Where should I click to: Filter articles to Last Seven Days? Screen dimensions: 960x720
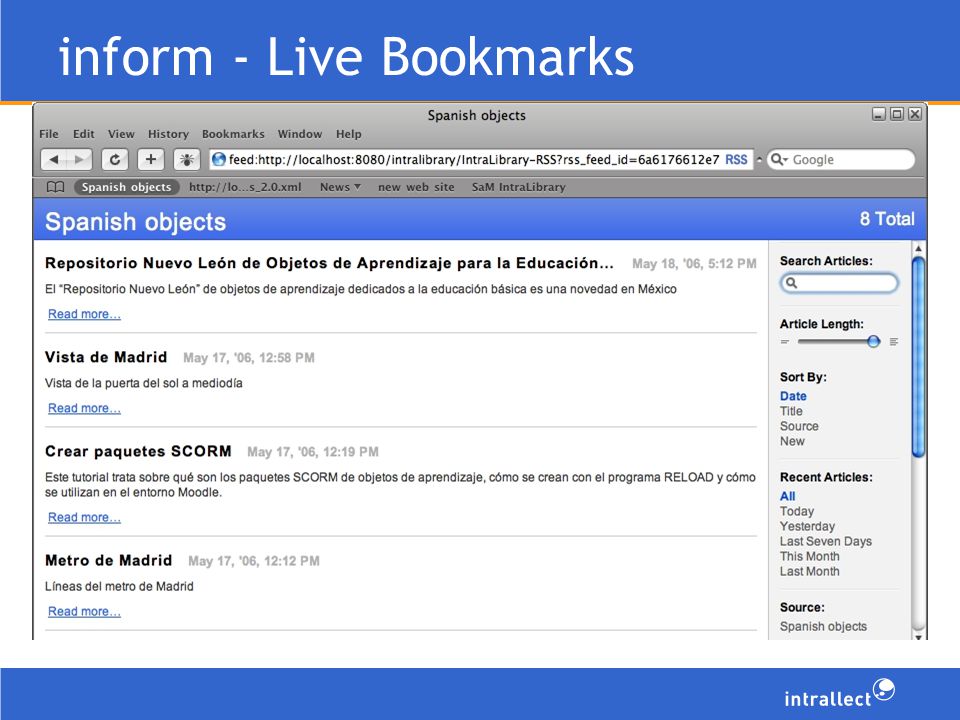(825, 541)
